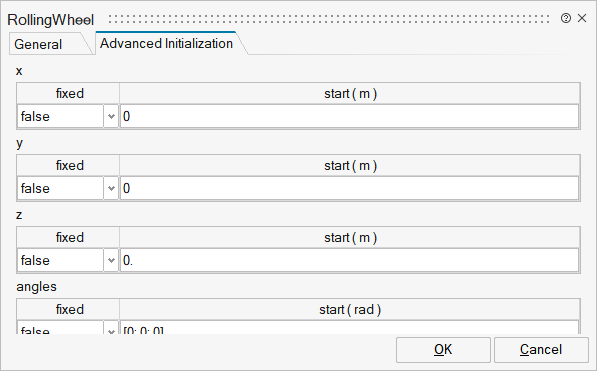Click the dotted title bar grip
597x371 pixels.
pyautogui.click(x=329, y=19)
